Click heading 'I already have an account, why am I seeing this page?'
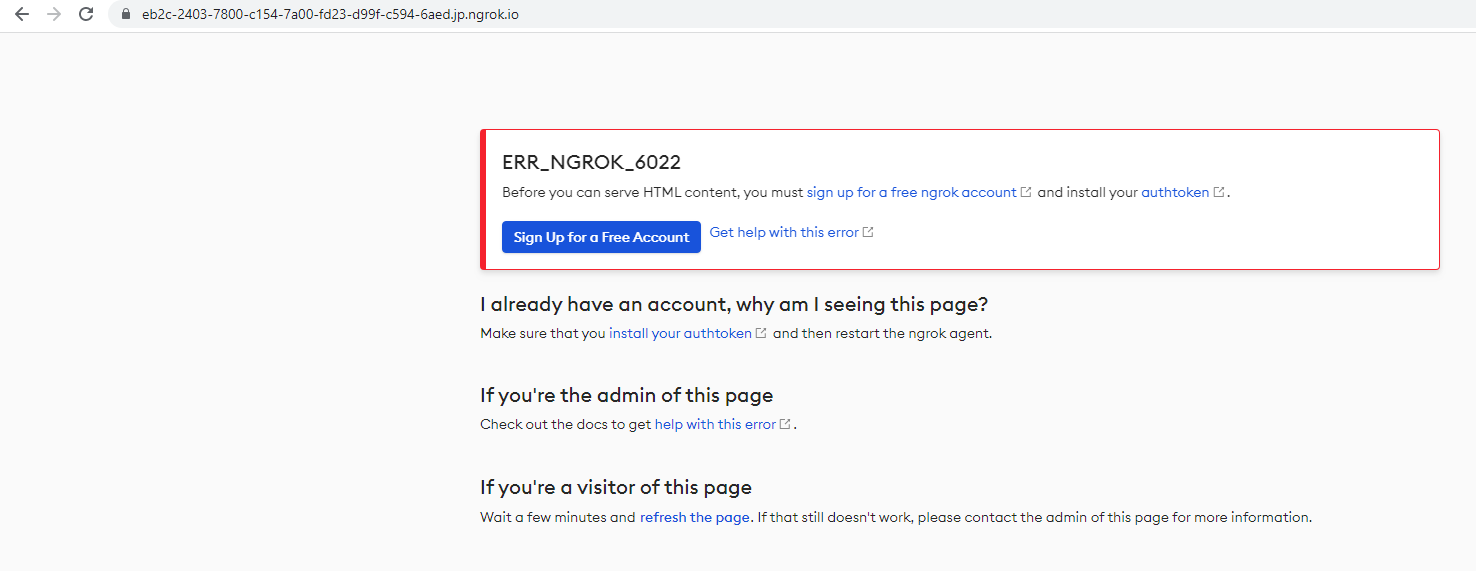 tap(734, 304)
